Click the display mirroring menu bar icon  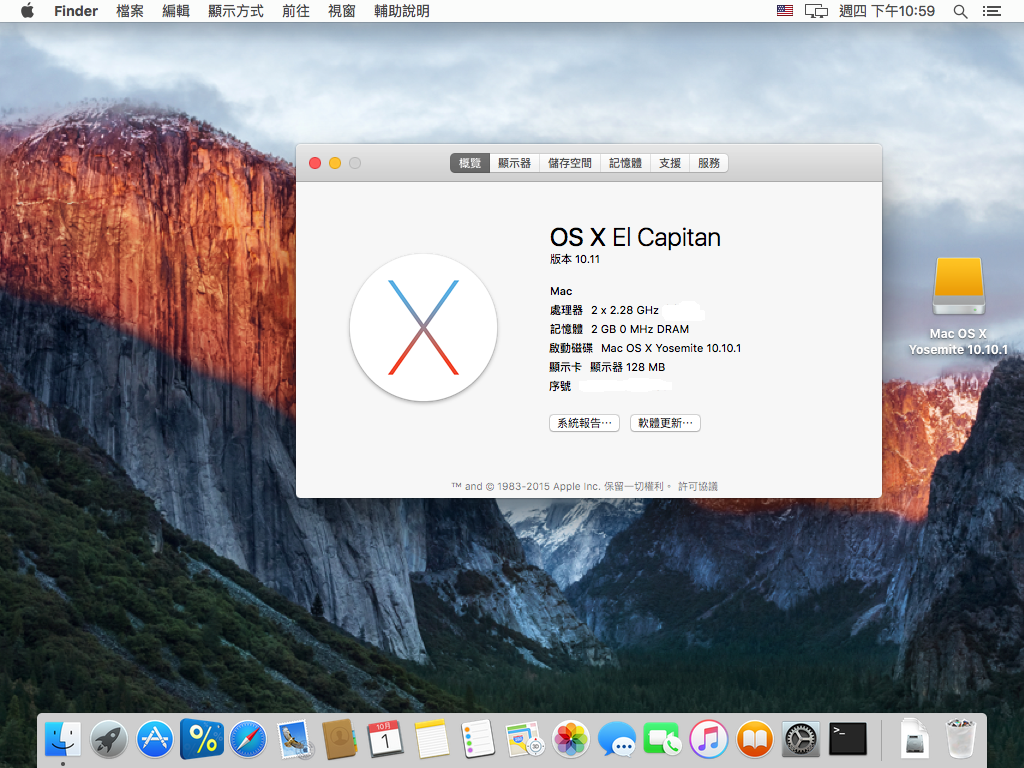[x=816, y=11]
